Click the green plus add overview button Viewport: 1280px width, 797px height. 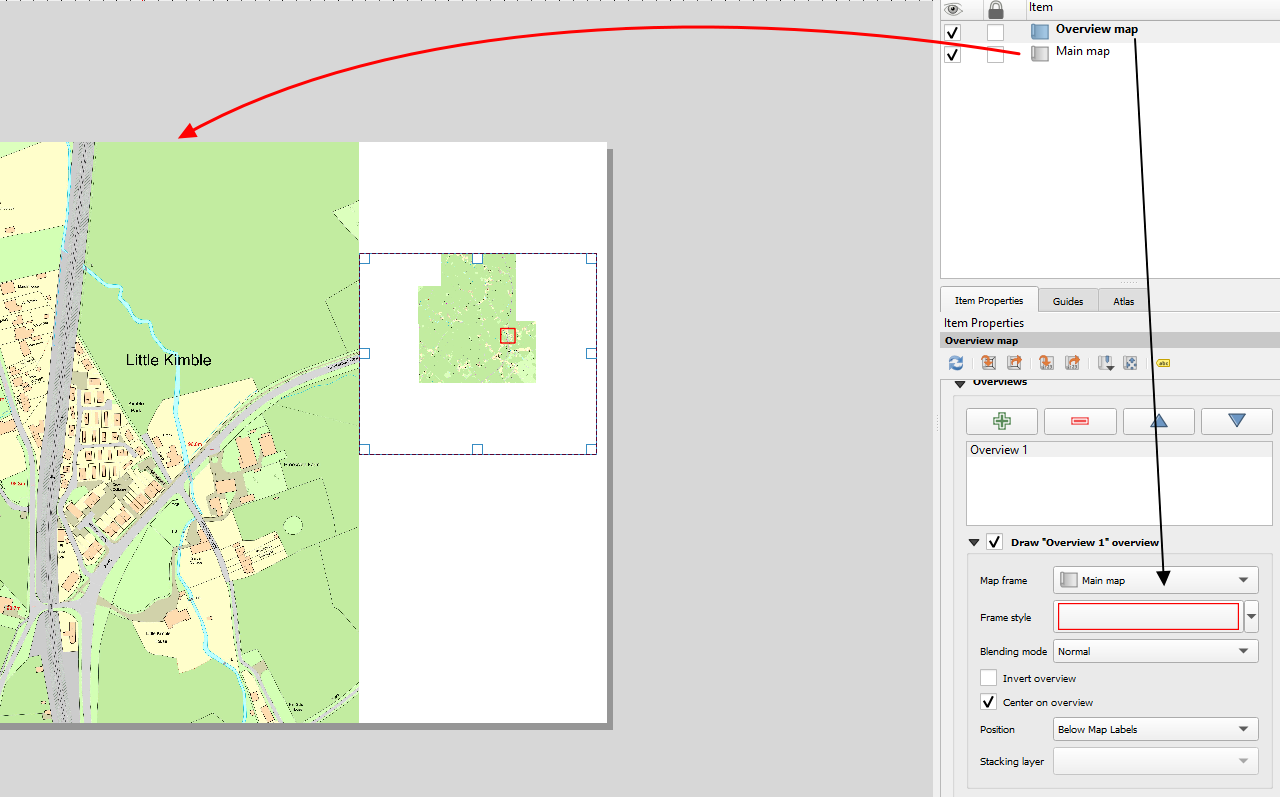coord(1002,421)
